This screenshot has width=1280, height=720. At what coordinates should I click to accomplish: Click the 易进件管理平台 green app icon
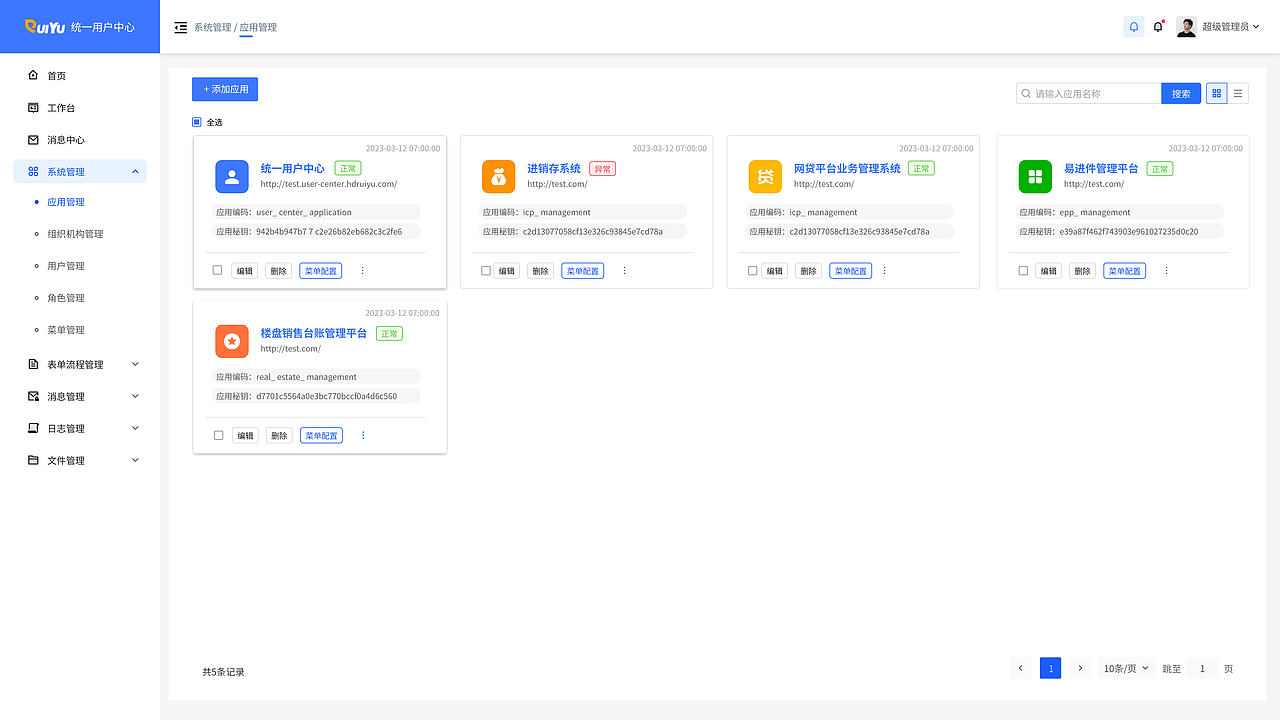[x=1035, y=177]
